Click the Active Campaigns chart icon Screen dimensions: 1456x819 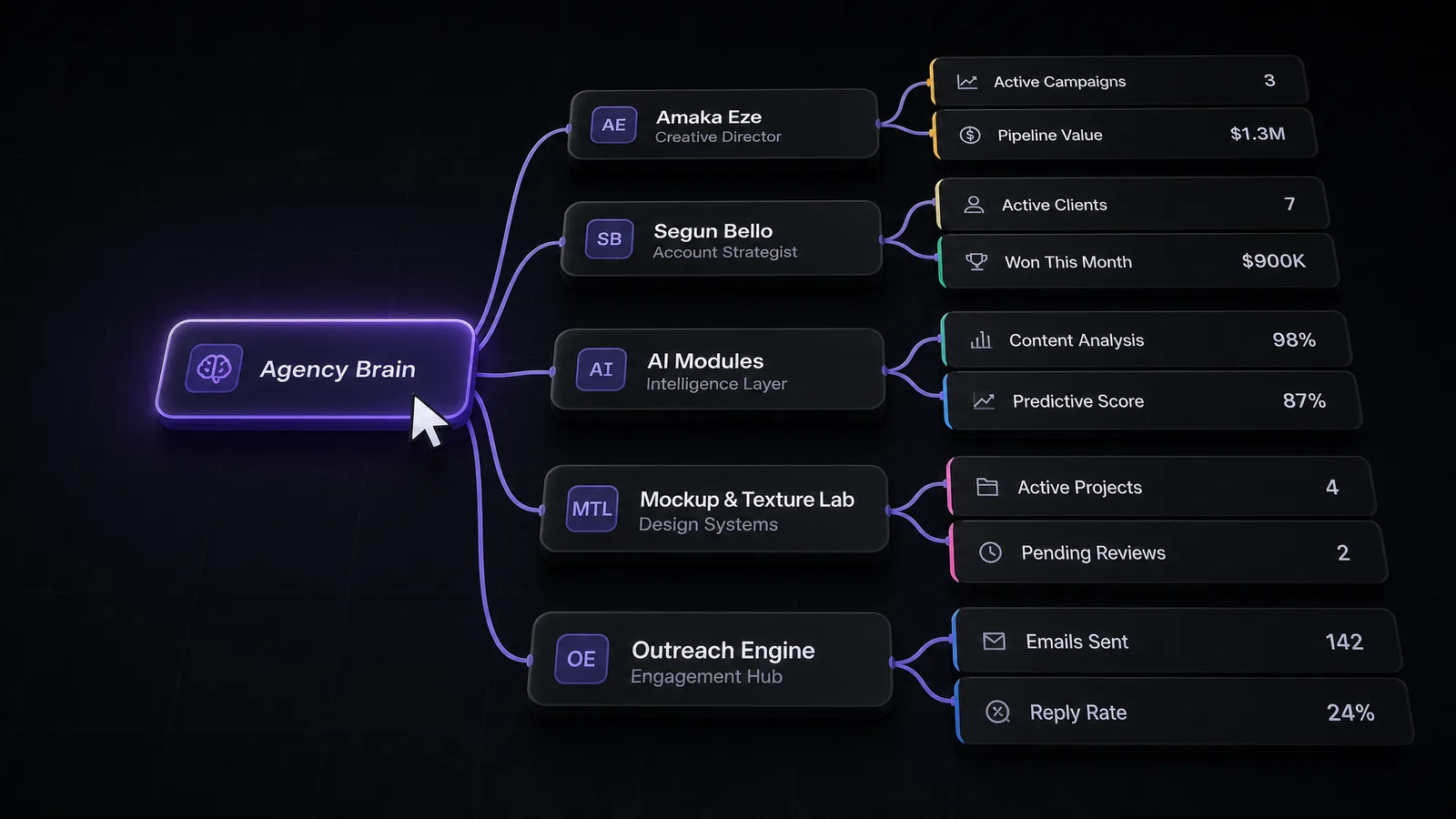967,82
